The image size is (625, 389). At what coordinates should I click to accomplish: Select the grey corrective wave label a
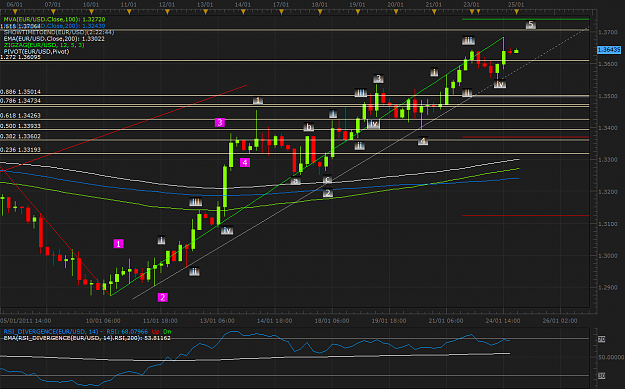[295, 181]
